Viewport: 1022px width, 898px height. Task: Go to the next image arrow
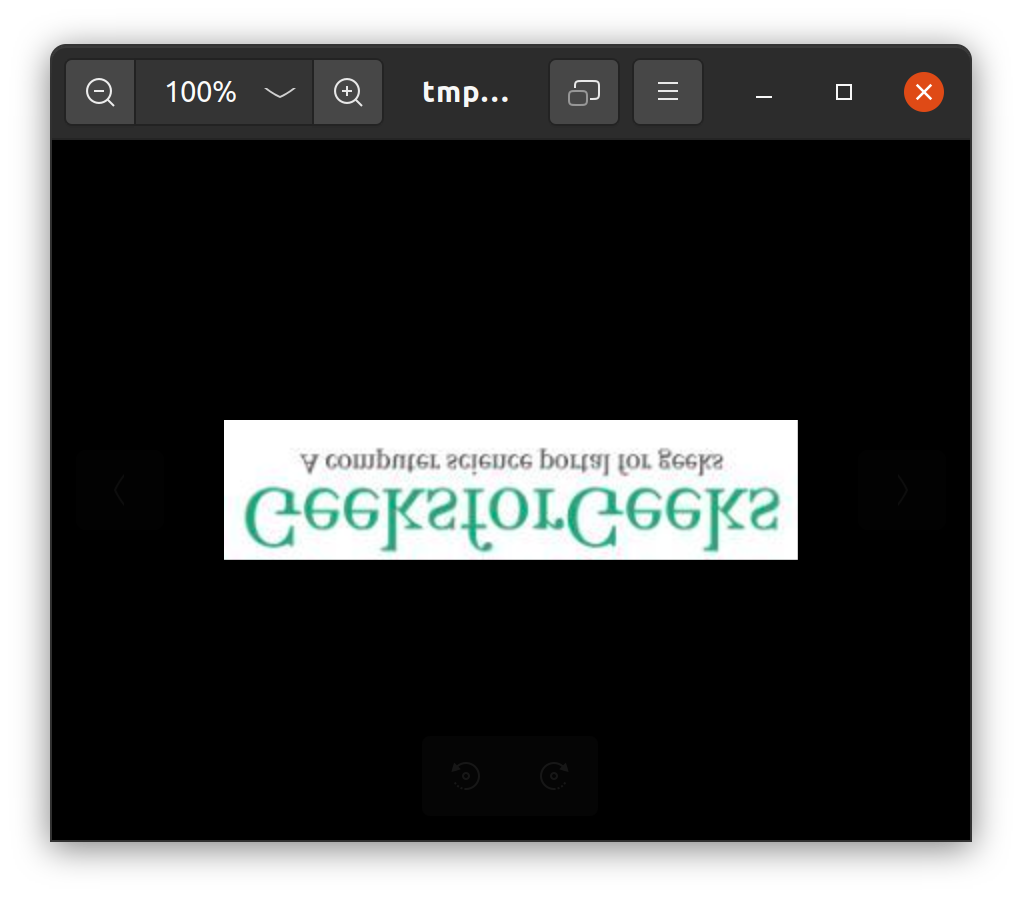click(x=902, y=490)
